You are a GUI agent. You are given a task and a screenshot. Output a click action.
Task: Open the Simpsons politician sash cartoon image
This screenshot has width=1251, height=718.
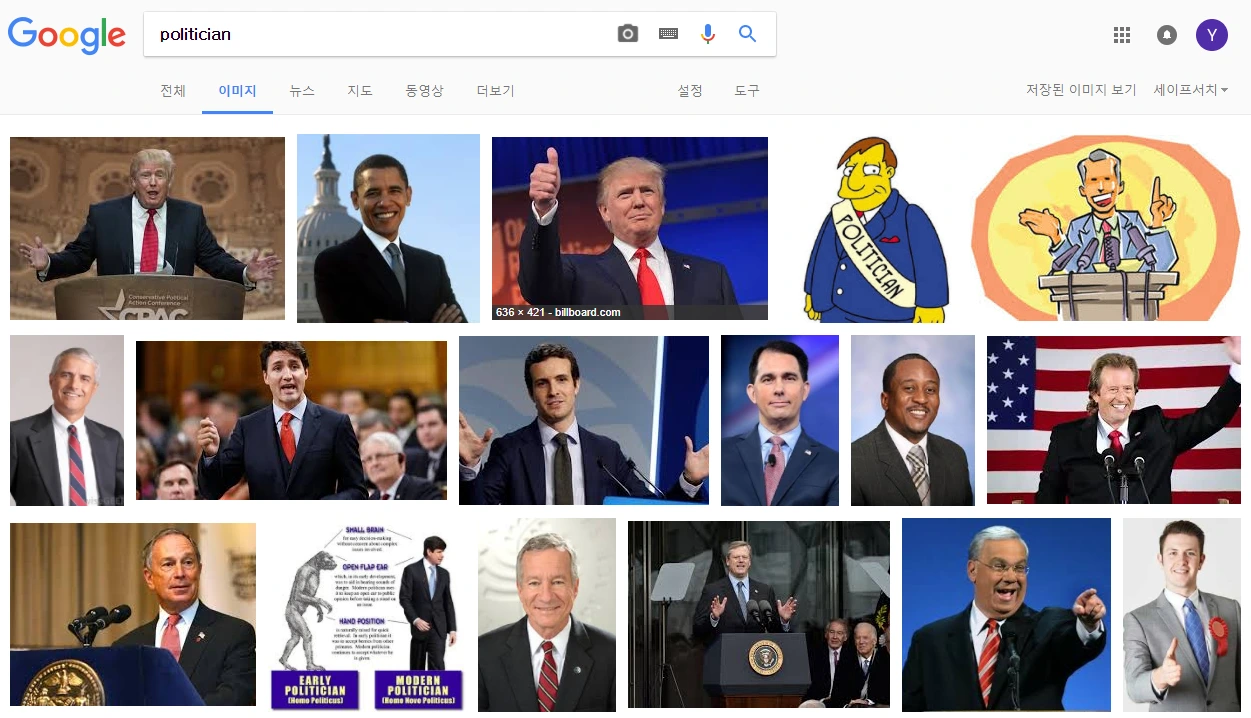click(872, 229)
